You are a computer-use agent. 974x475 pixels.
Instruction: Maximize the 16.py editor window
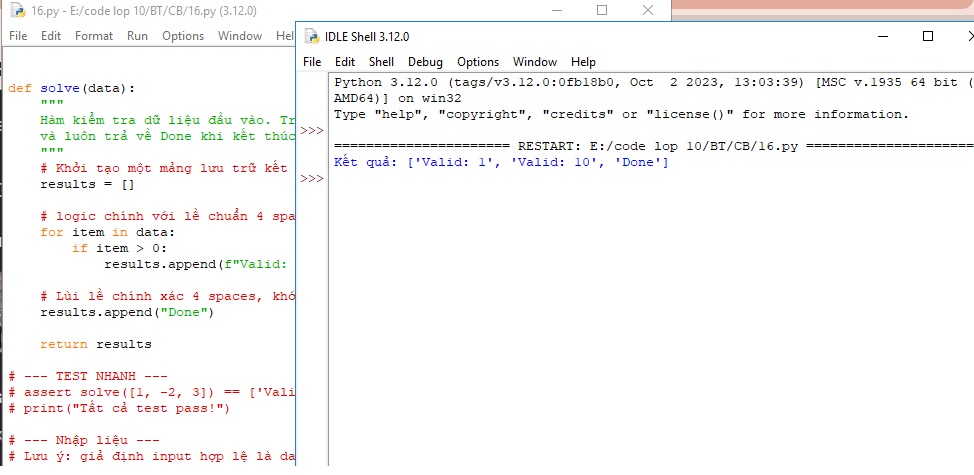click(602, 10)
